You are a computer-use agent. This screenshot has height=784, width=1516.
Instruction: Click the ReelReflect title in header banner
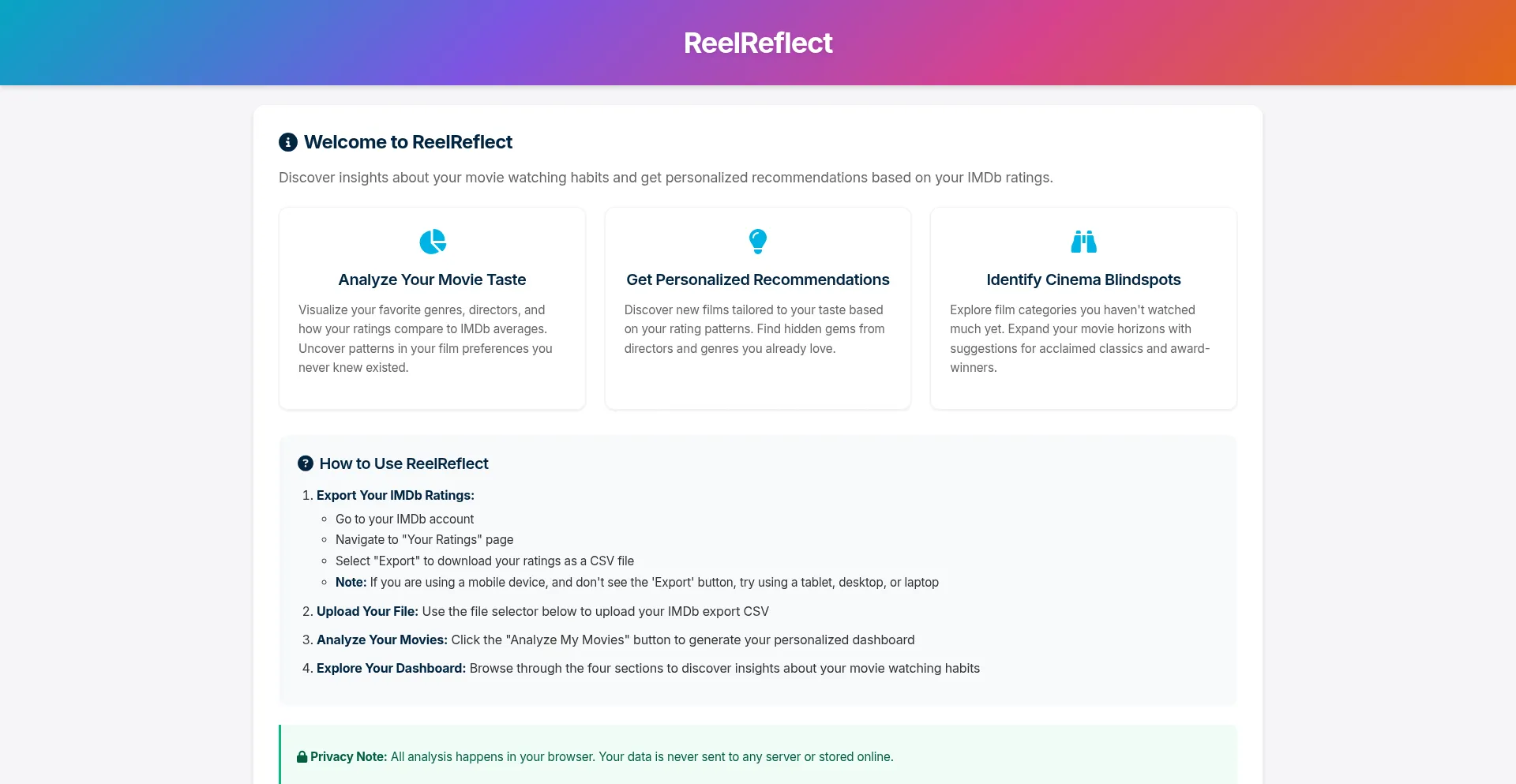pos(758,43)
